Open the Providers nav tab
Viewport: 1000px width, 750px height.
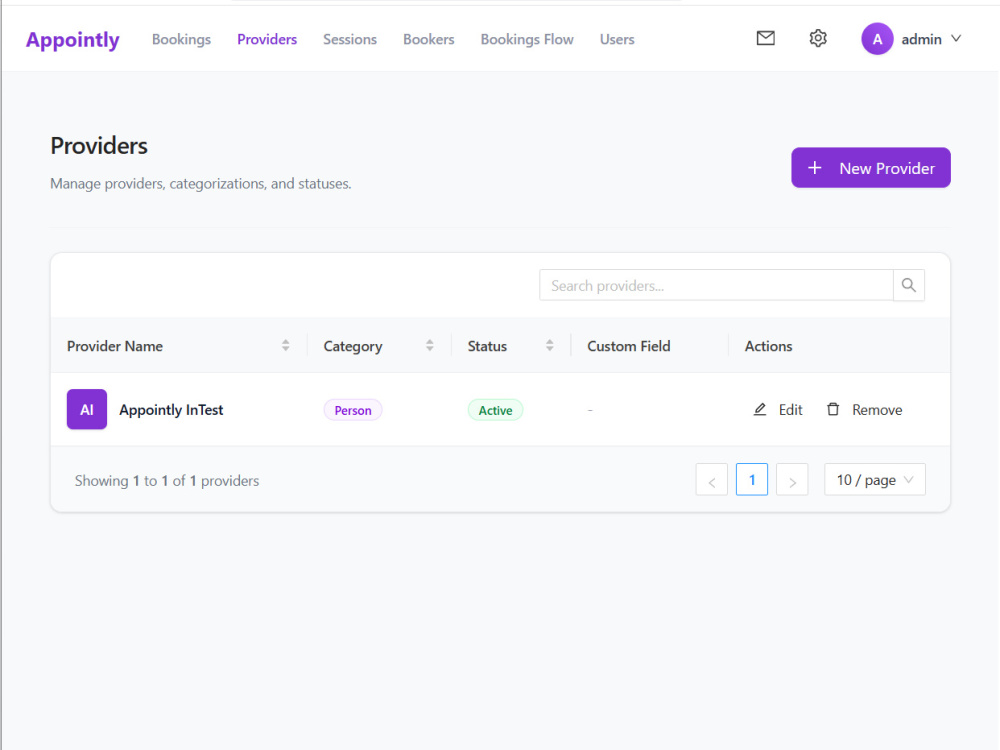coord(267,40)
